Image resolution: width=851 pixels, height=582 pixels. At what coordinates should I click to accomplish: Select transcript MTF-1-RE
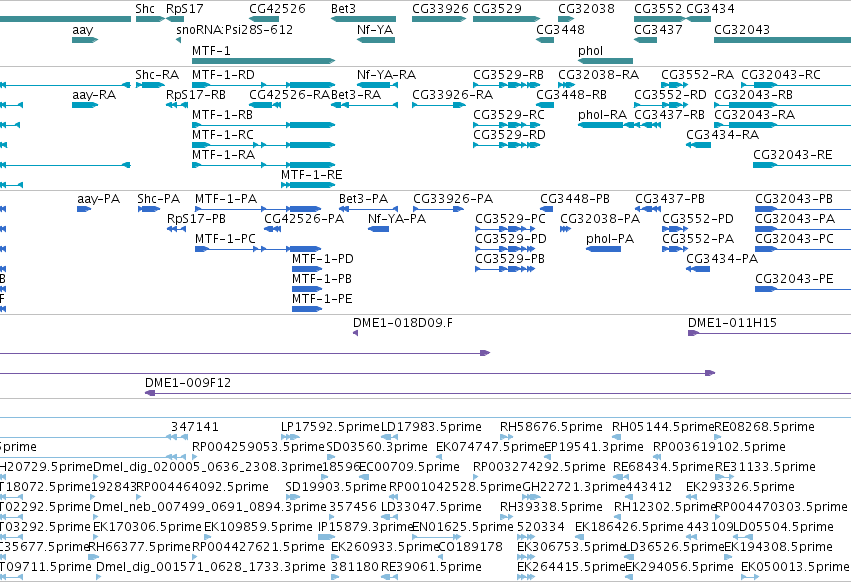(308, 185)
